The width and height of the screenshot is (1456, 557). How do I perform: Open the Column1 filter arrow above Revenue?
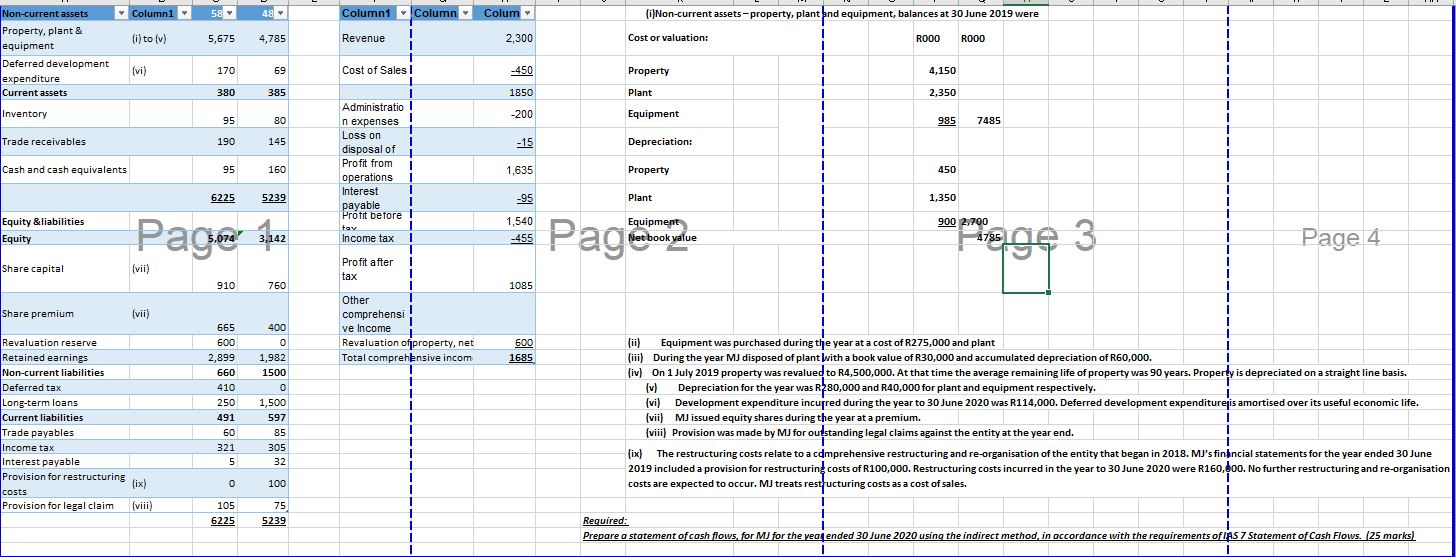pos(402,13)
